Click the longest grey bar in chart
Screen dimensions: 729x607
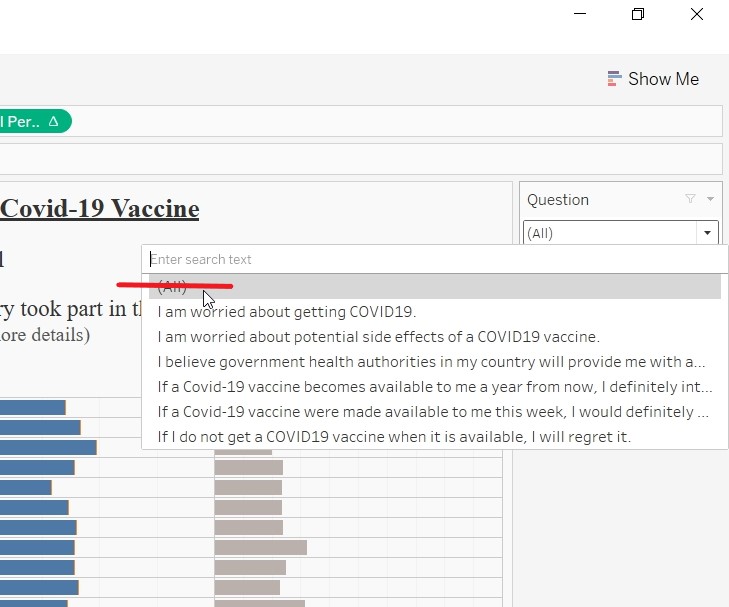tap(260, 547)
